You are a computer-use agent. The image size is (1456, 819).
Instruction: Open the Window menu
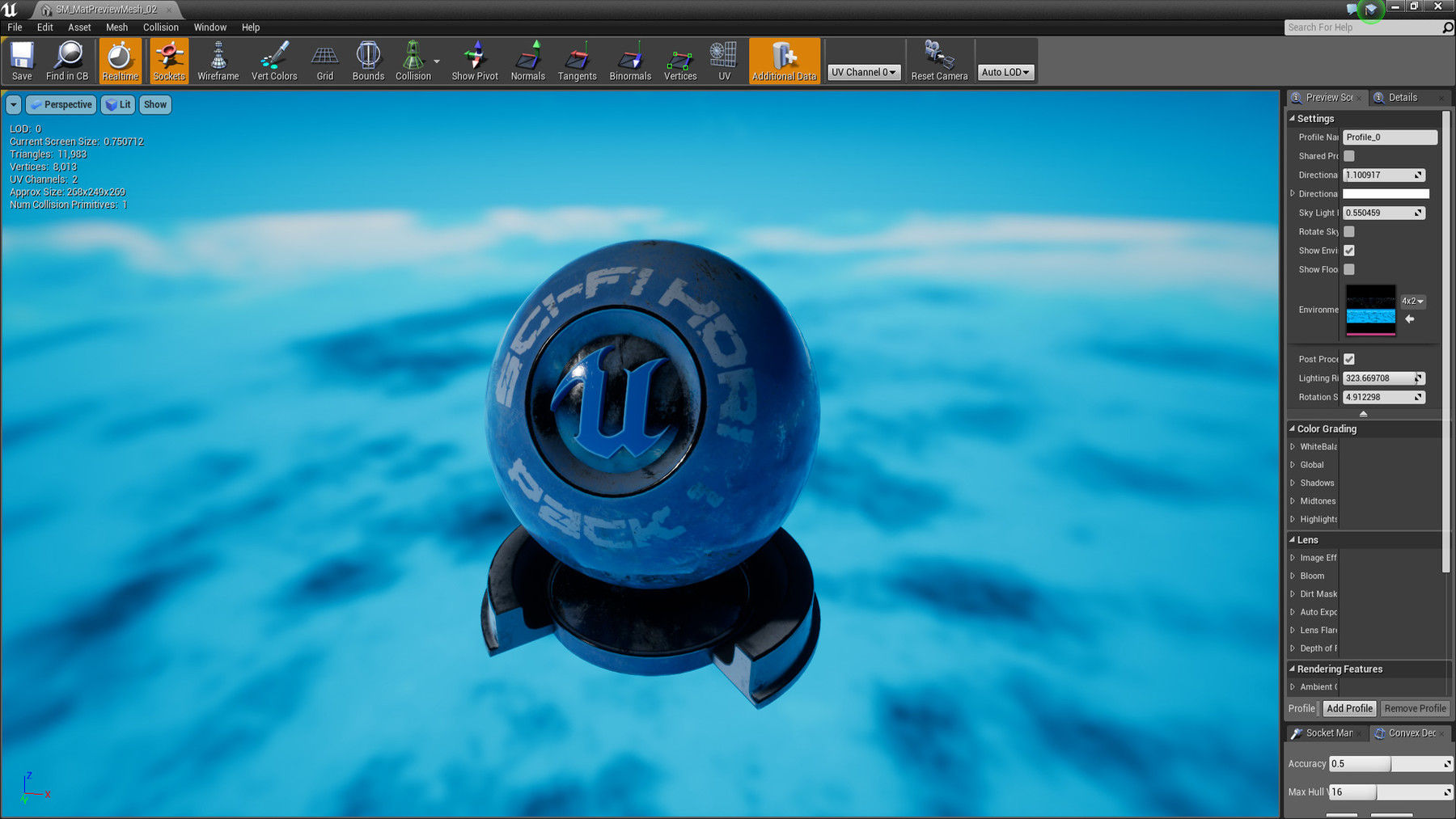(x=210, y=27)
